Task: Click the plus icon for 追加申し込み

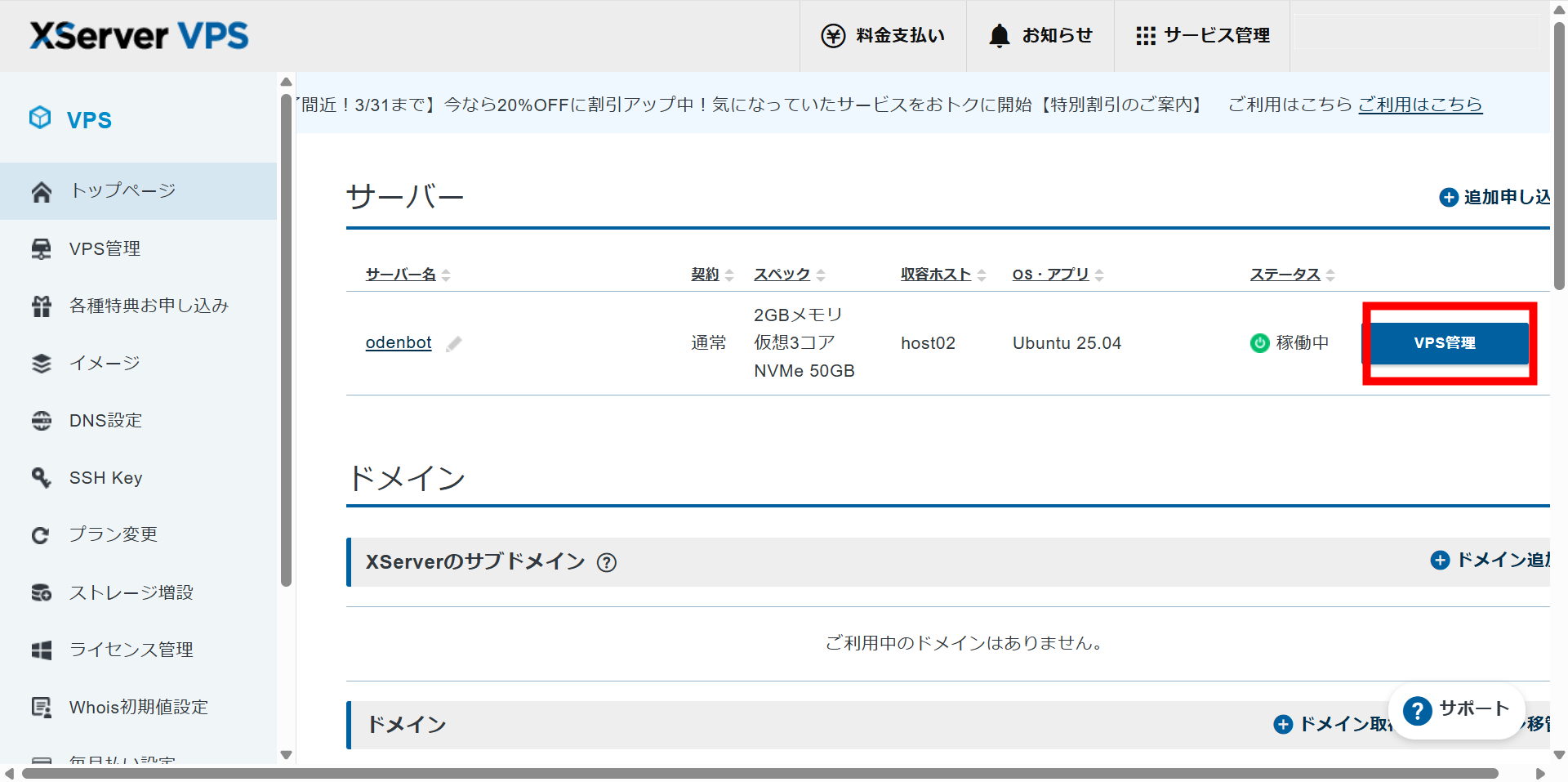Action: point(1448,198)
